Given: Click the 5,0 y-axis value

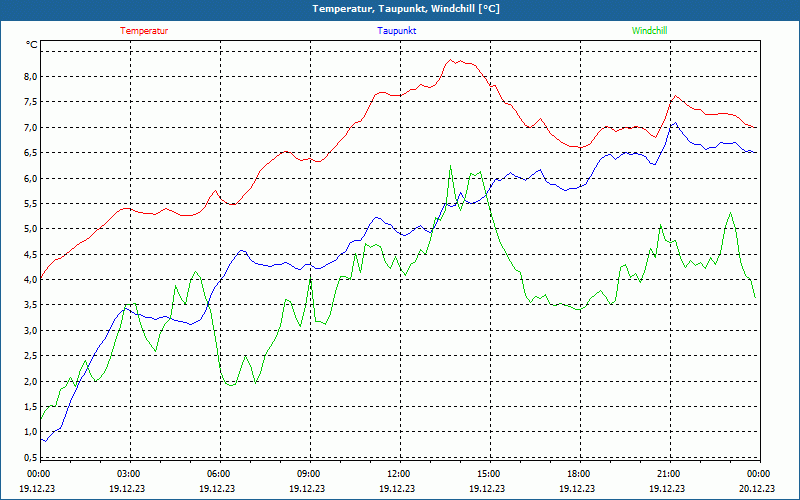Looking at the screenshot, I should coord(32,229).
